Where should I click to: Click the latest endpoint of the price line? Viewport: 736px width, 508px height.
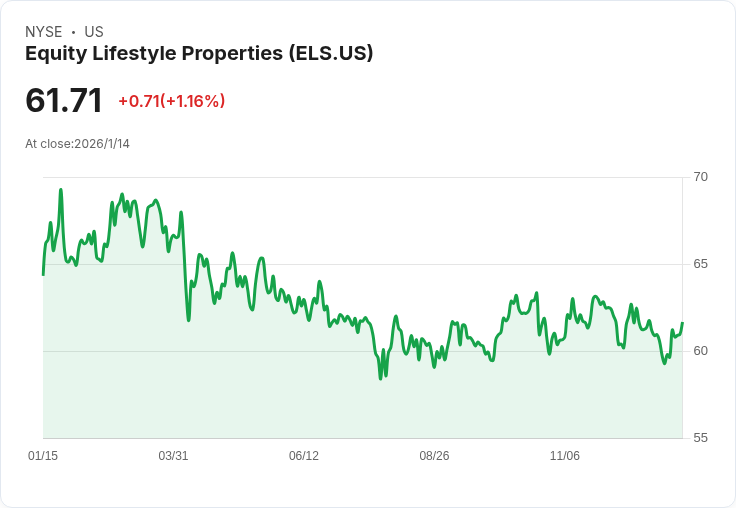(682, 324)
